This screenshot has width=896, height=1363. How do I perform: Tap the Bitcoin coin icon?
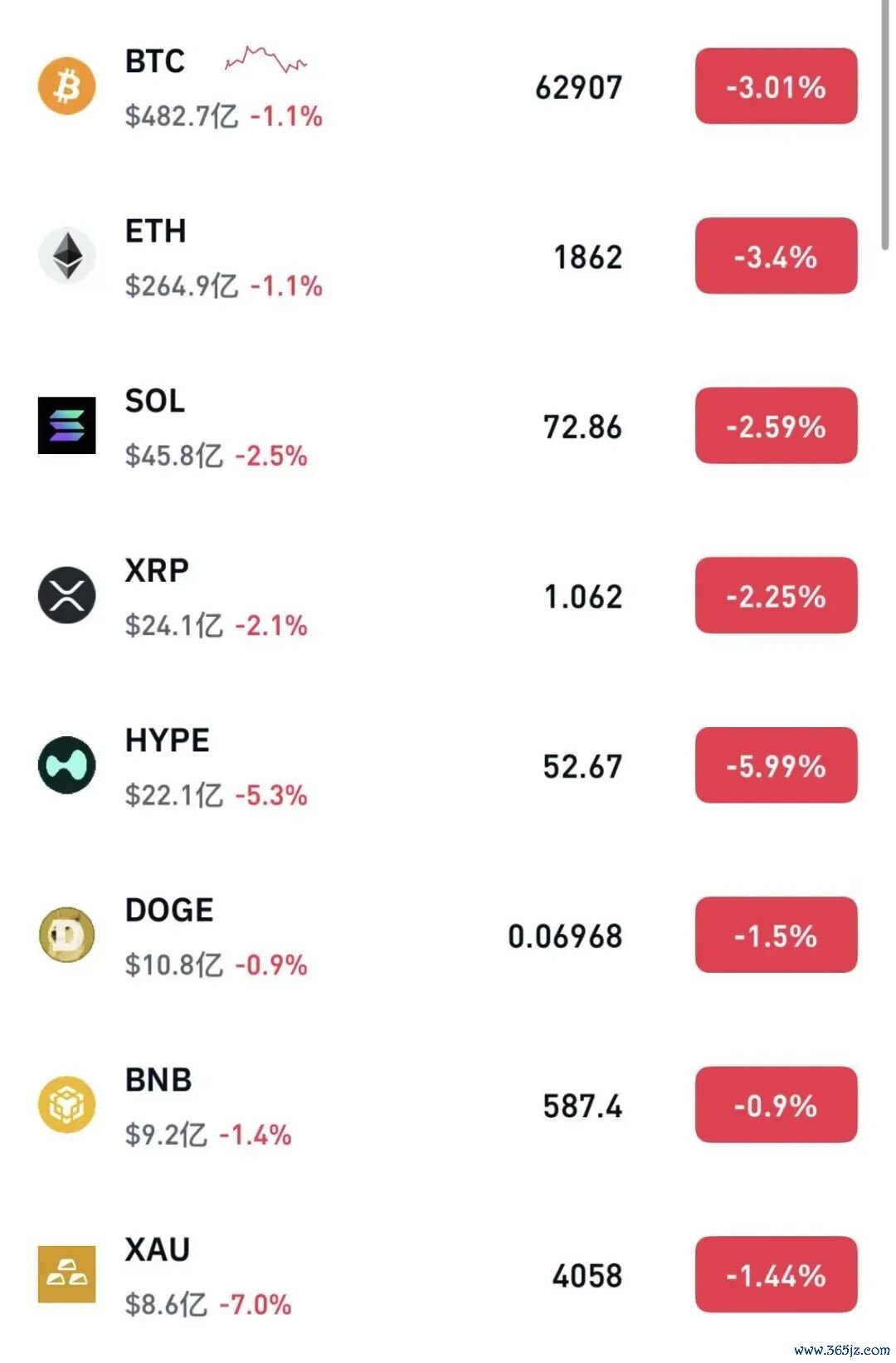67,85
